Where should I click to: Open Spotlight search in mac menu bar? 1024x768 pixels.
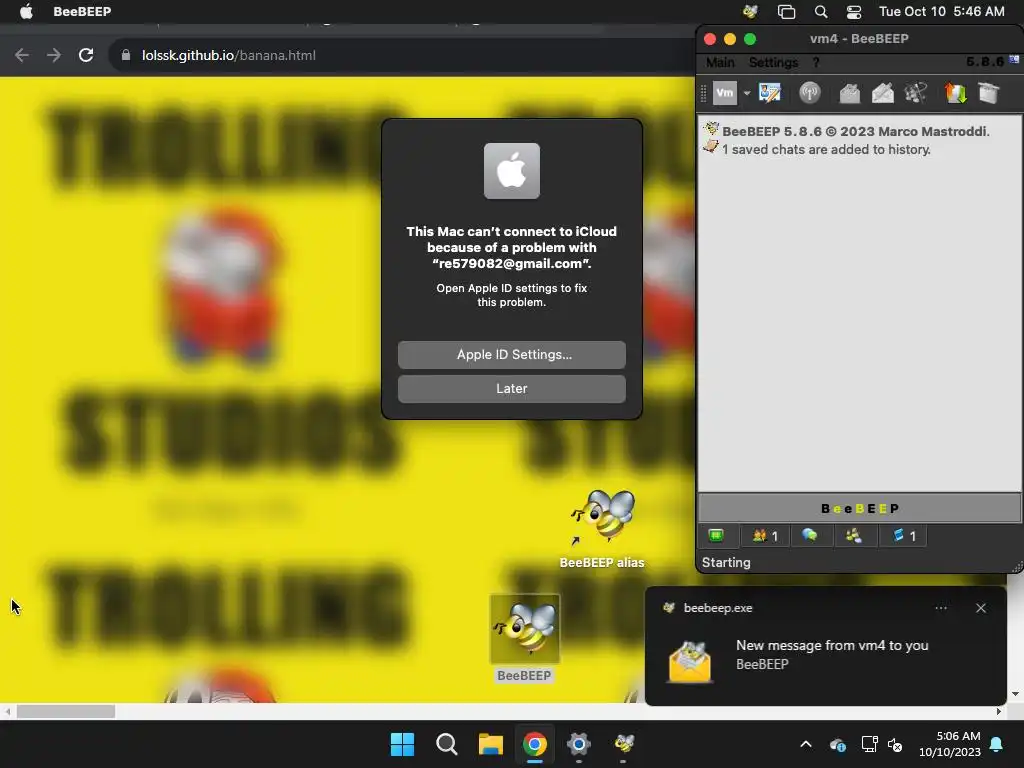pyautogui.click(x=821, y=11)
